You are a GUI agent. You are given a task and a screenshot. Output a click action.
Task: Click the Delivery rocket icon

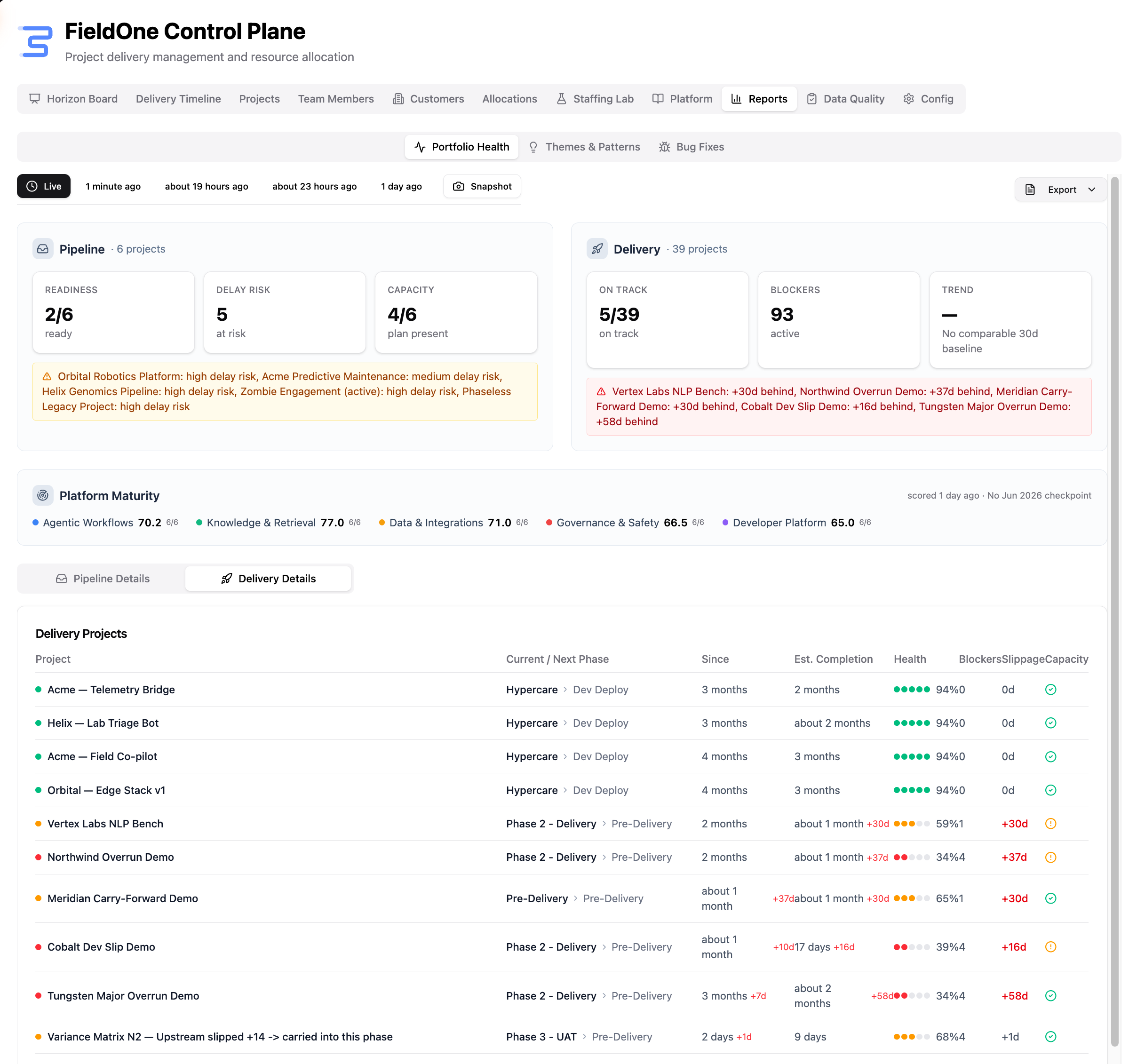click(x=597, y=249)
